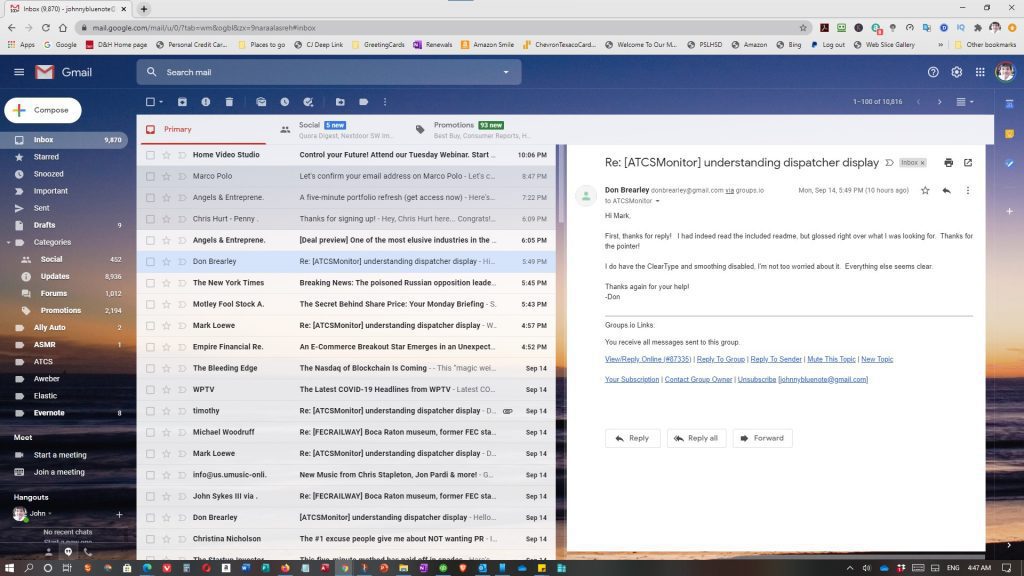
Task: Reload page in Chrome toolbar
Action: [x=46, y=28]
